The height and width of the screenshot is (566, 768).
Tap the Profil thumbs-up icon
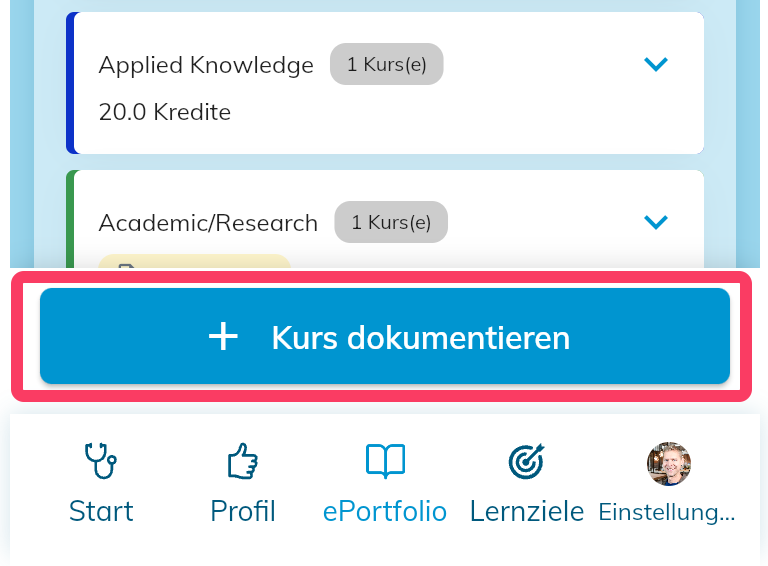click(x=242, y=461)
